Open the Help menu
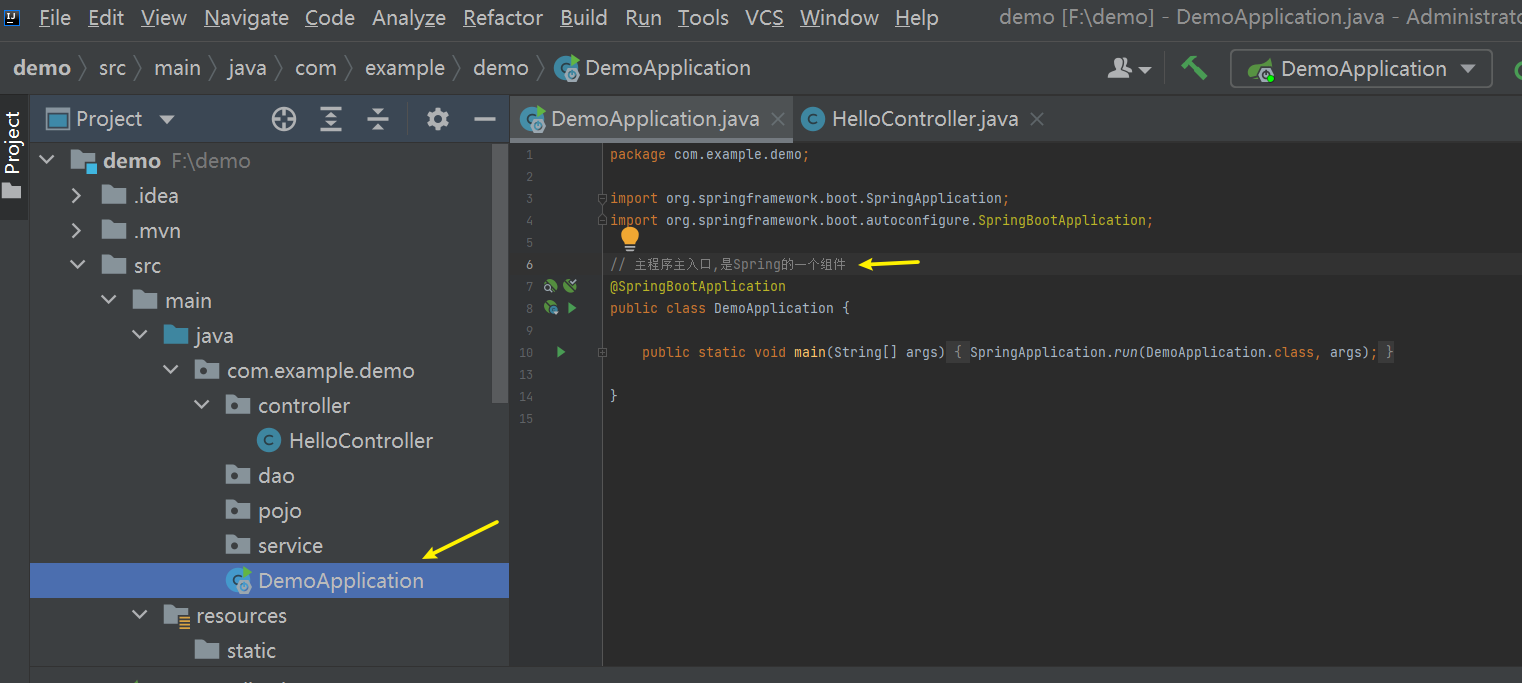Screen dimensions: 1522x683 pyautogui.click(x=916, y=18)
